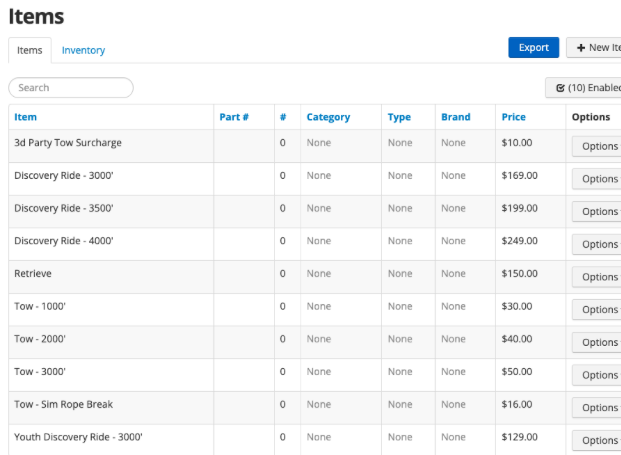Image resolution: width=621 pixels, height=455 pixels.
Task: Sort by the Brand column header
Action: click(456, 117)
